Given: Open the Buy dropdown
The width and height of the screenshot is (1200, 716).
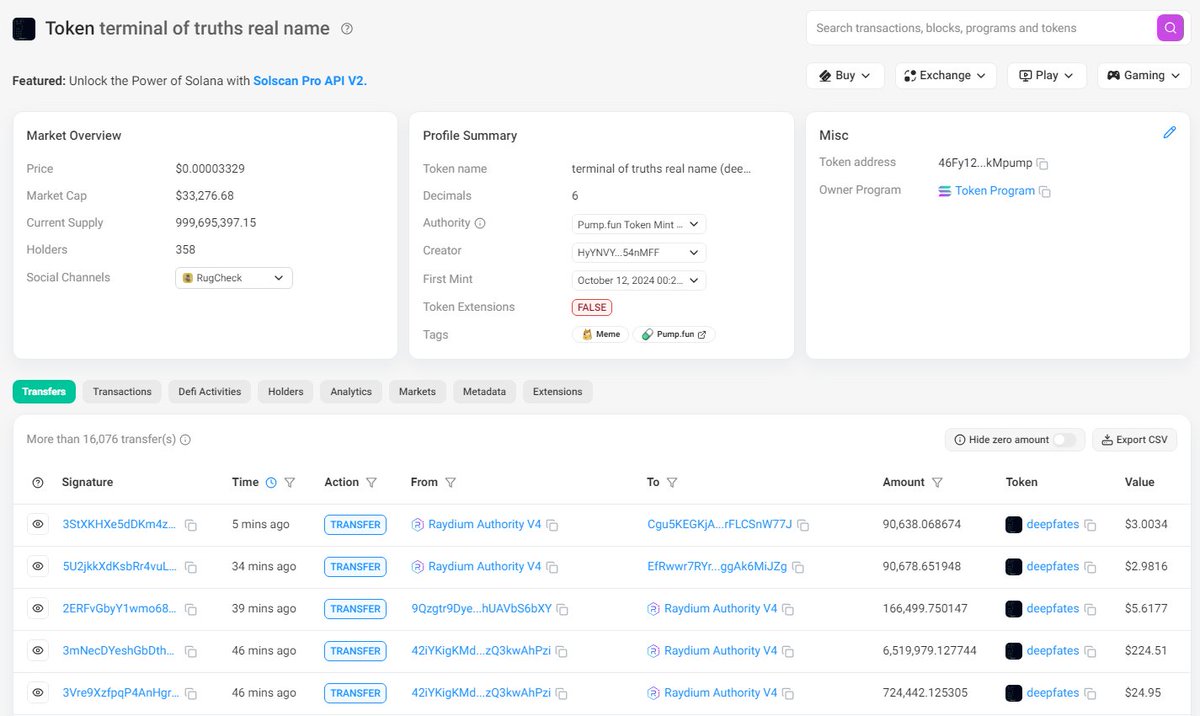Looking at the screenshot, I should pyautogui.click(x=845, y=75).
